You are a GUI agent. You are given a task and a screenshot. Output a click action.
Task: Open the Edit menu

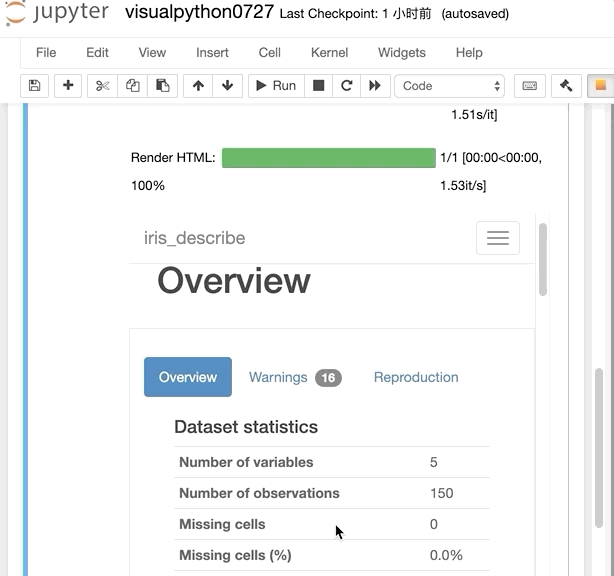click(97, 52)
